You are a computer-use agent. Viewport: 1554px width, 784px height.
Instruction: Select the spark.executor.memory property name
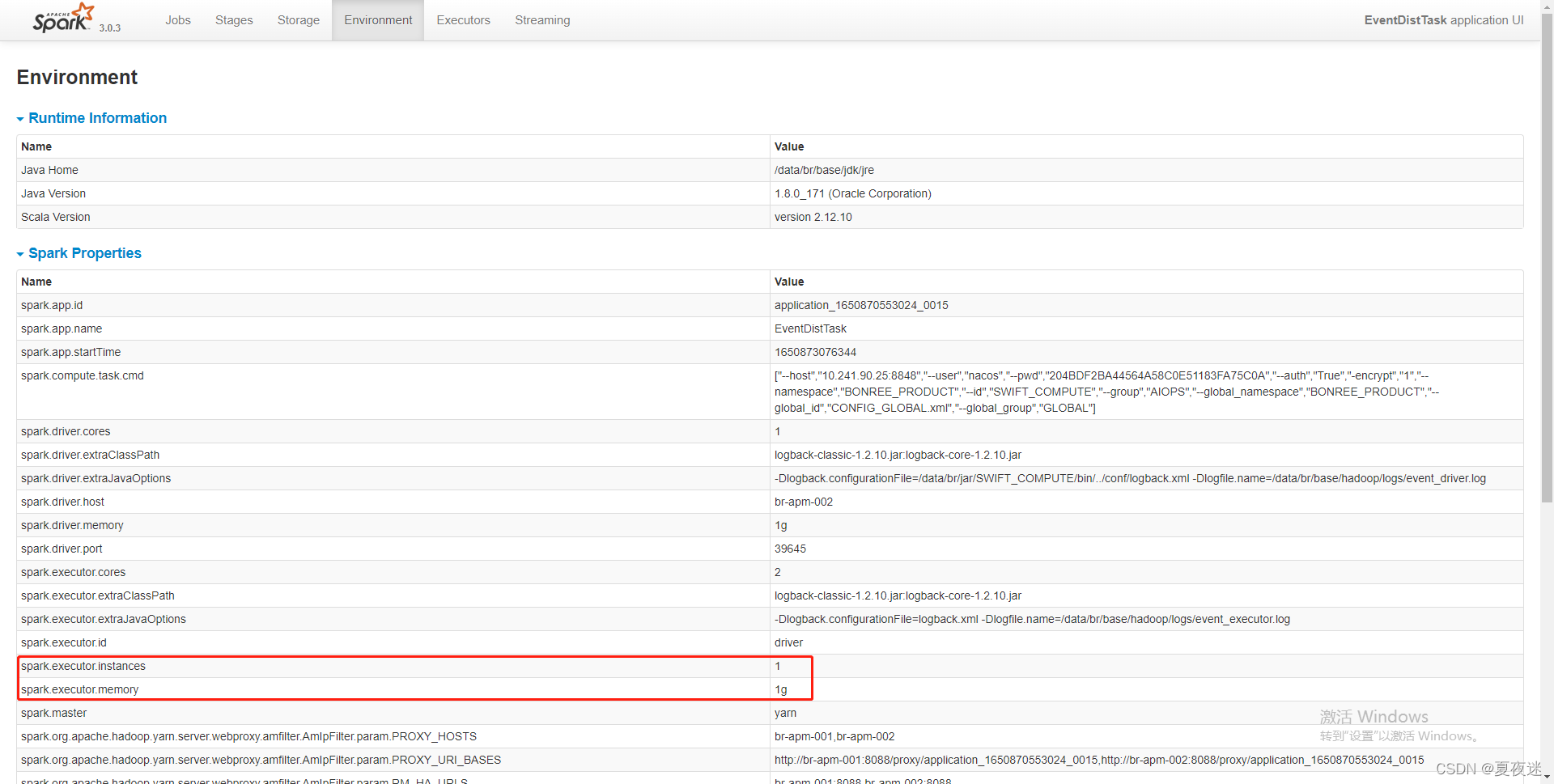pos(80,689)
